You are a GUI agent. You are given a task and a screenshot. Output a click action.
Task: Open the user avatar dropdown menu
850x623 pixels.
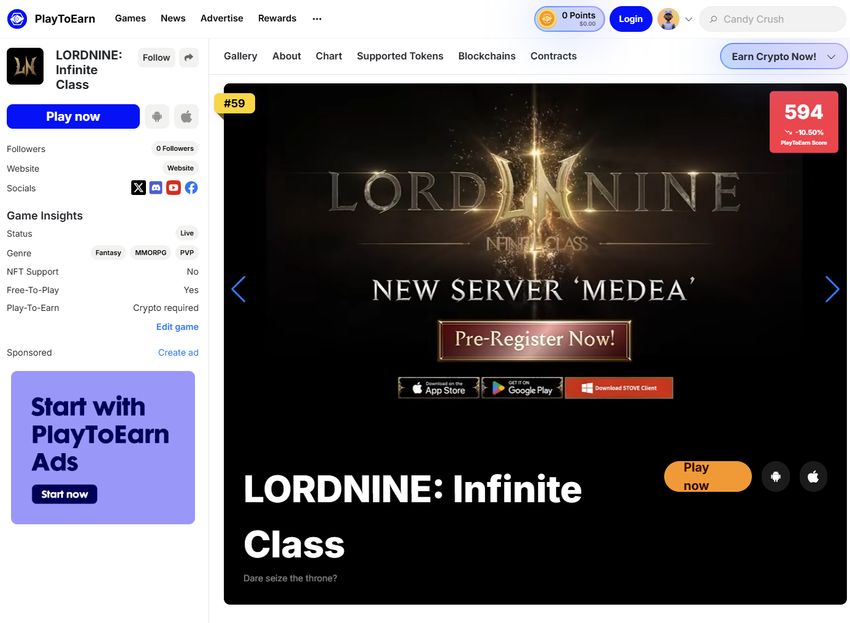(x=675, y=19)
